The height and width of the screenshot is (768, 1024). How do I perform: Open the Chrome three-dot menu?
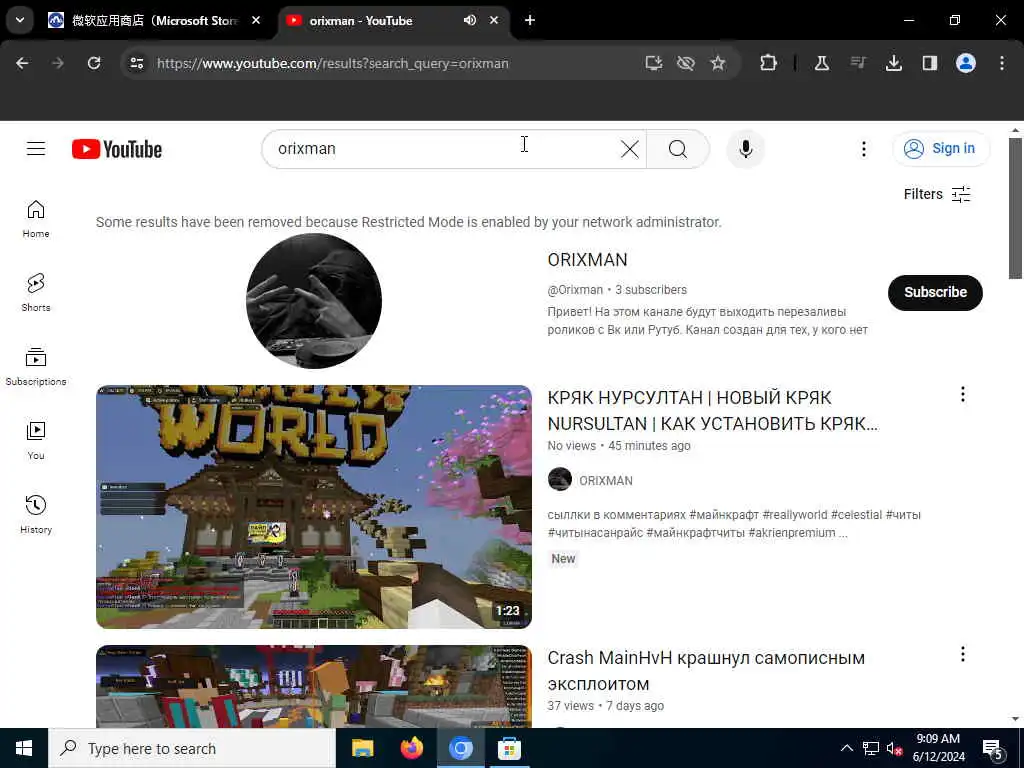tap(1002, 63)
